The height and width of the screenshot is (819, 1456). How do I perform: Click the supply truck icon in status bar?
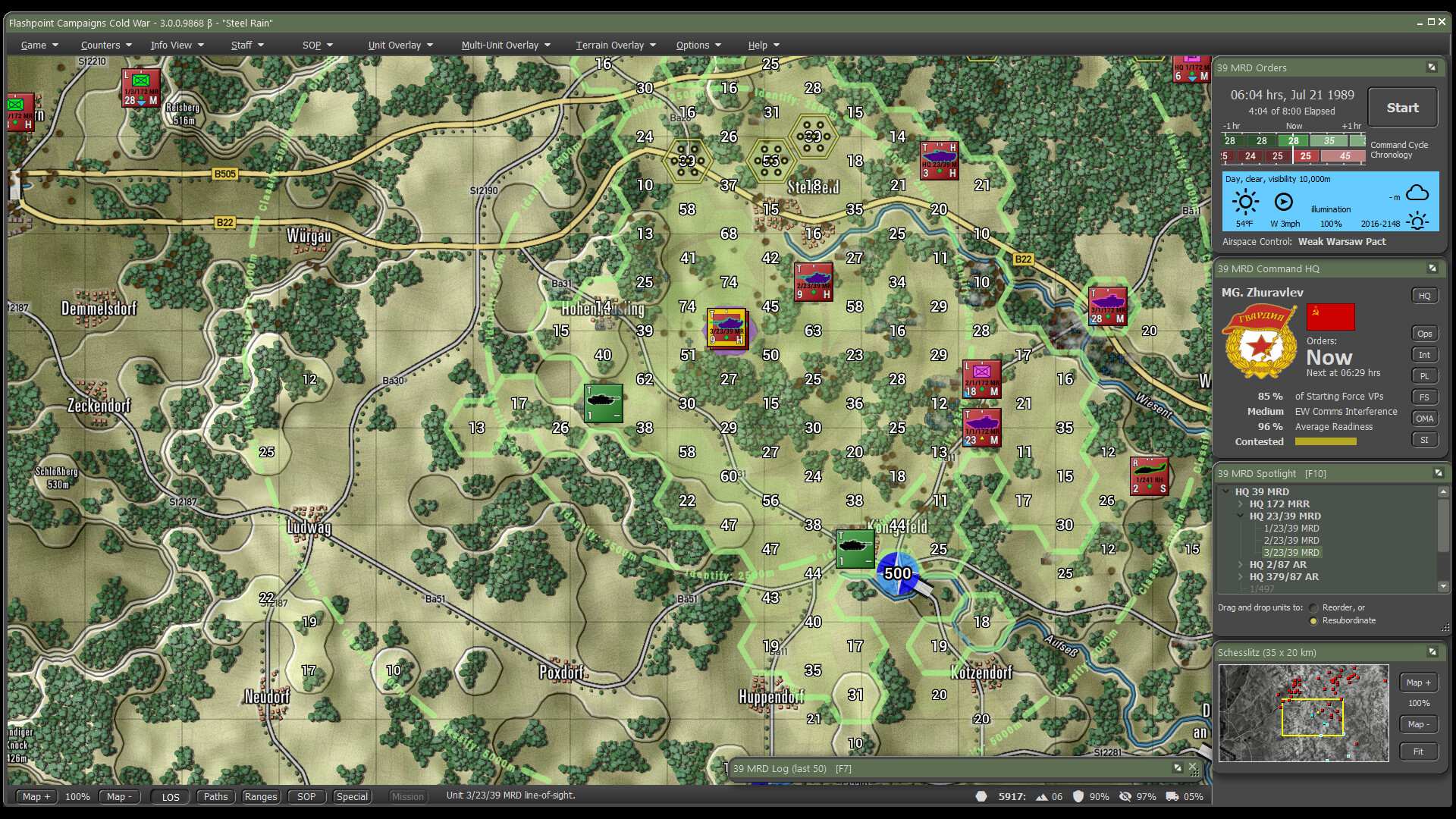(x=1172, y=796)
